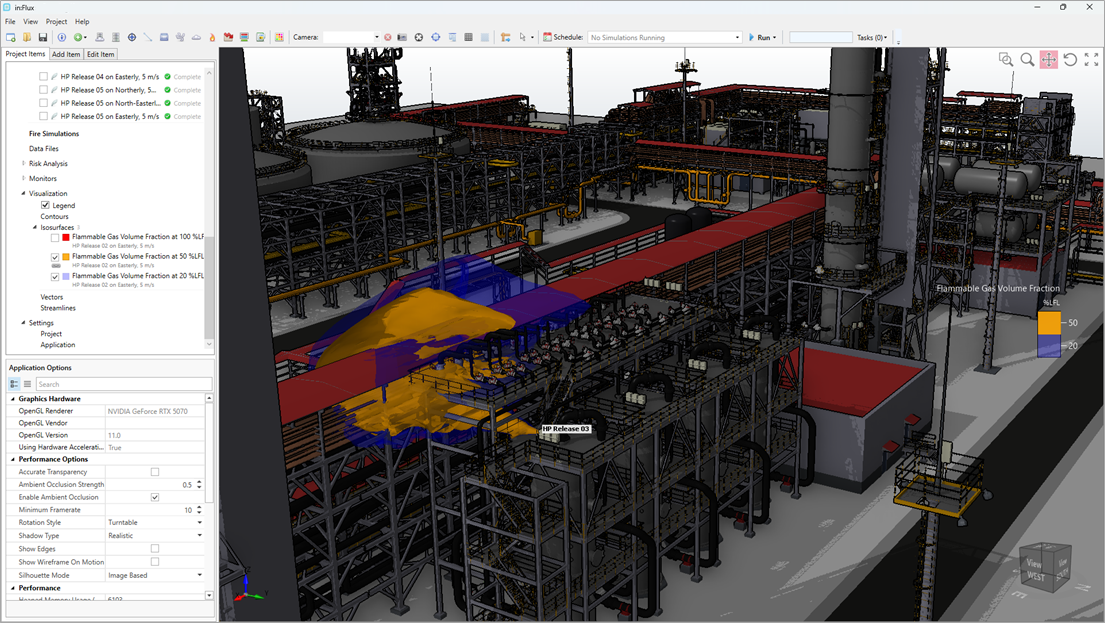The image size is (1105, 623).
Task: Open the Rotation Style dropdown
Action: coord(199,522)
